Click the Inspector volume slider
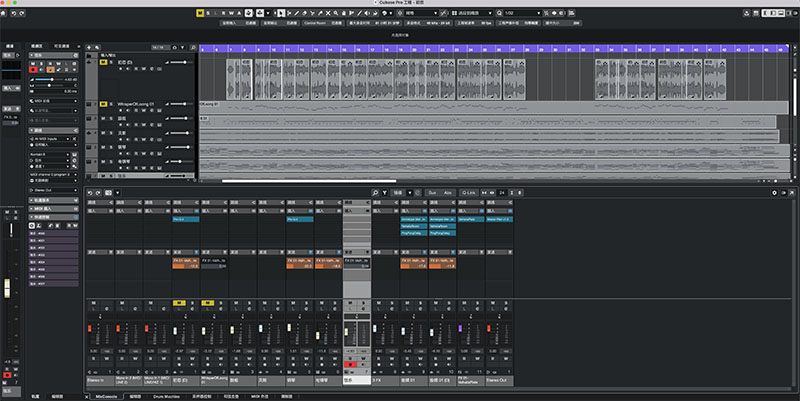This screenshot has height=401, width=800. click(50, 80)
